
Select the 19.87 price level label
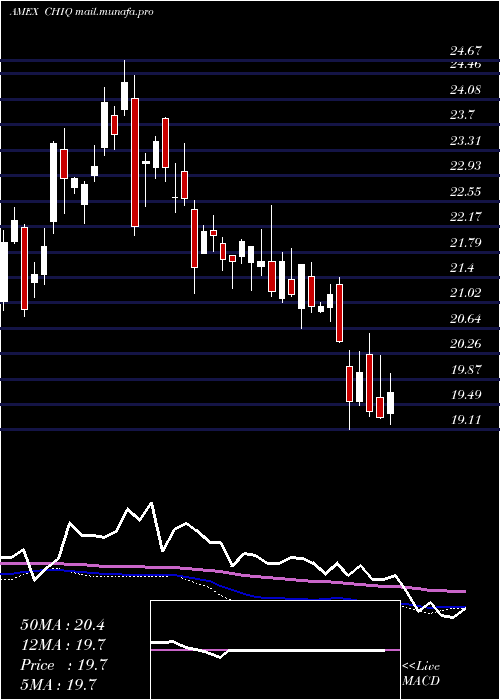pyautogui.click(x=466, y=369)
